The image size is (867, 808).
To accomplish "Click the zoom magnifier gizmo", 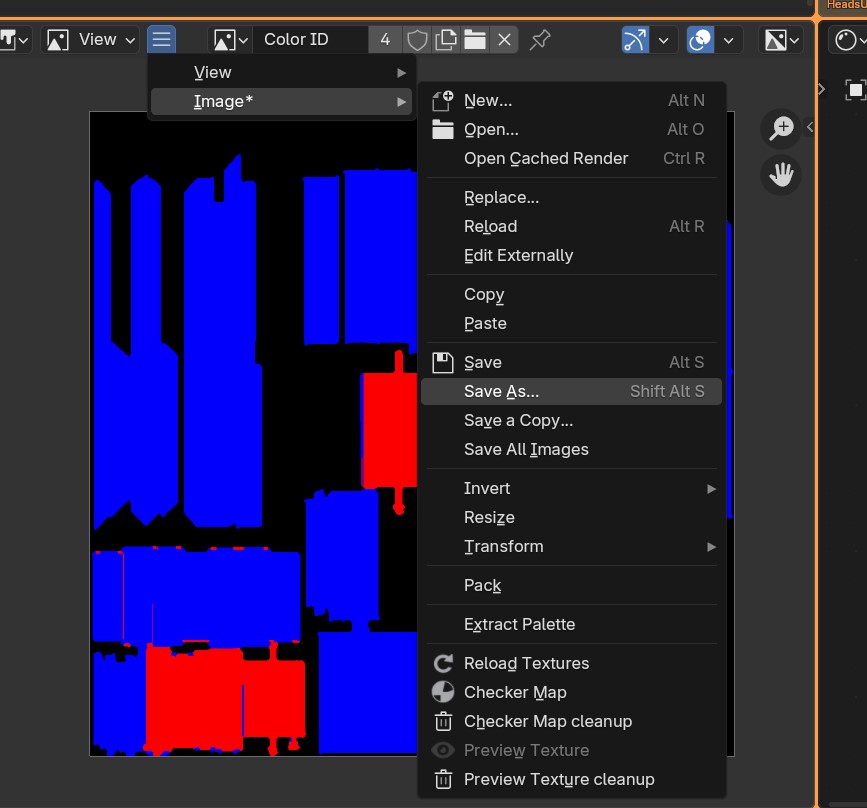I will 781,128.
